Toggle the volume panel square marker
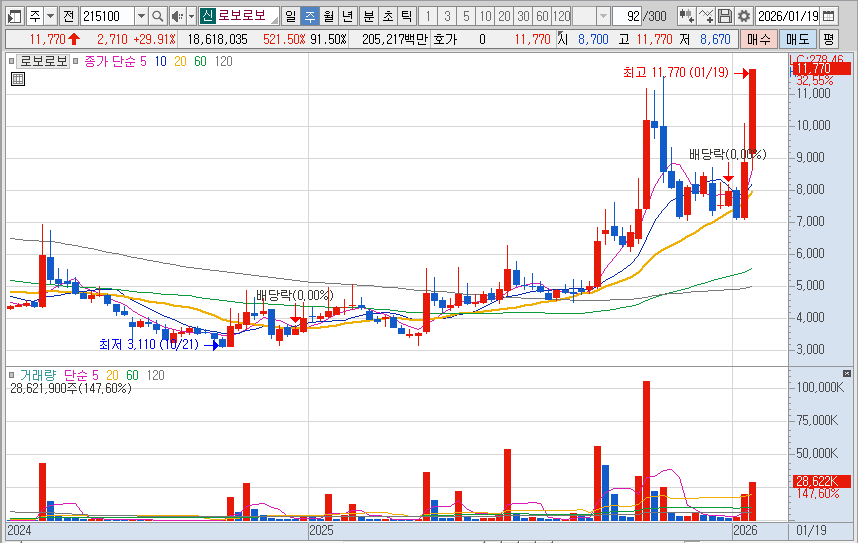The height and width of the screenshot is (543, 858). tap(11, 375)
